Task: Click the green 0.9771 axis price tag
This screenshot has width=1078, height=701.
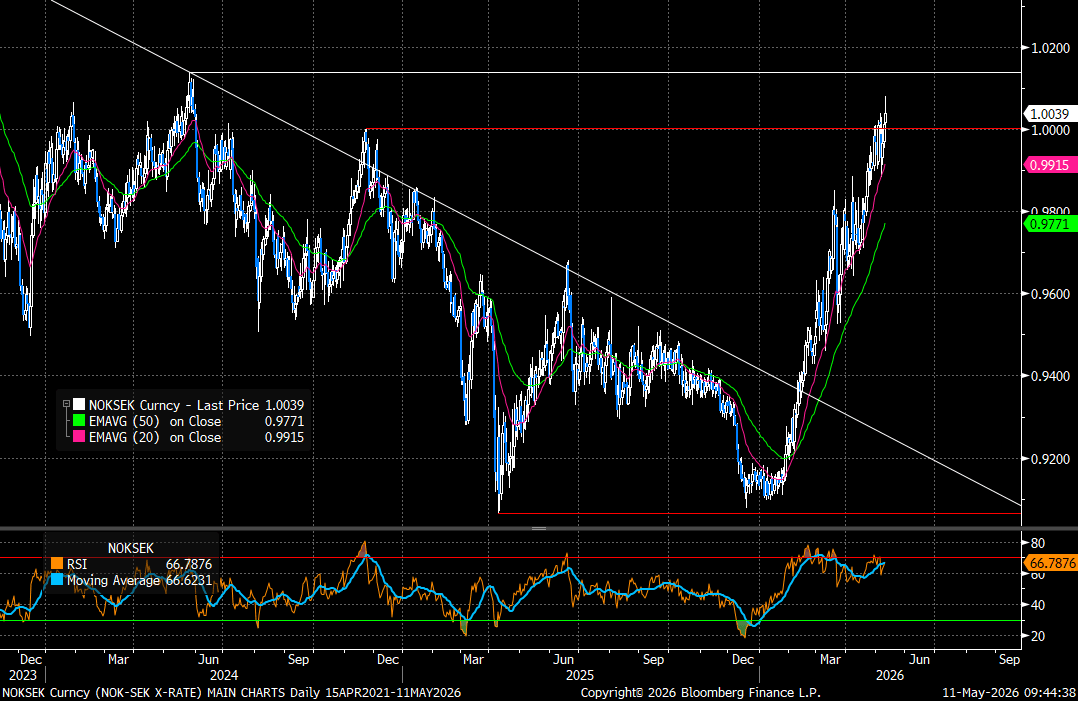Action: point(1050,224)
